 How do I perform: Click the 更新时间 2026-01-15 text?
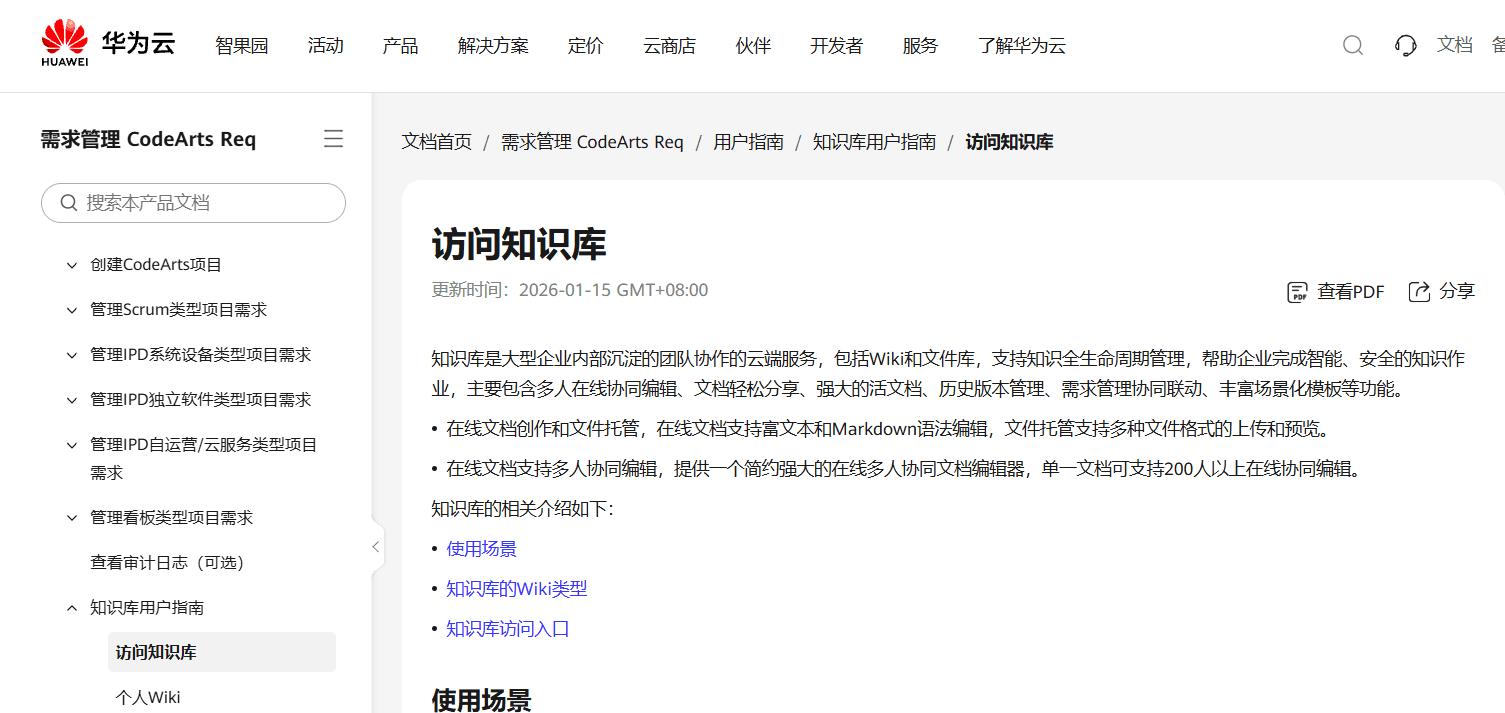[570, 291]
